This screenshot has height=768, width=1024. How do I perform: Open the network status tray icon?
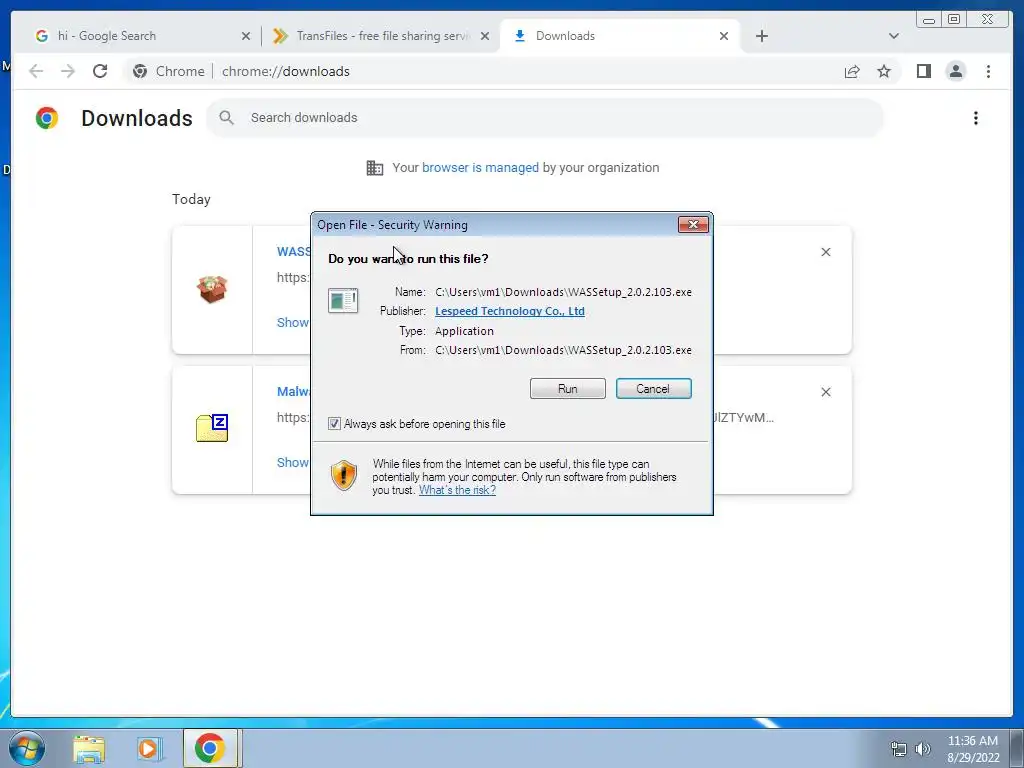click(x=899, y=749)
